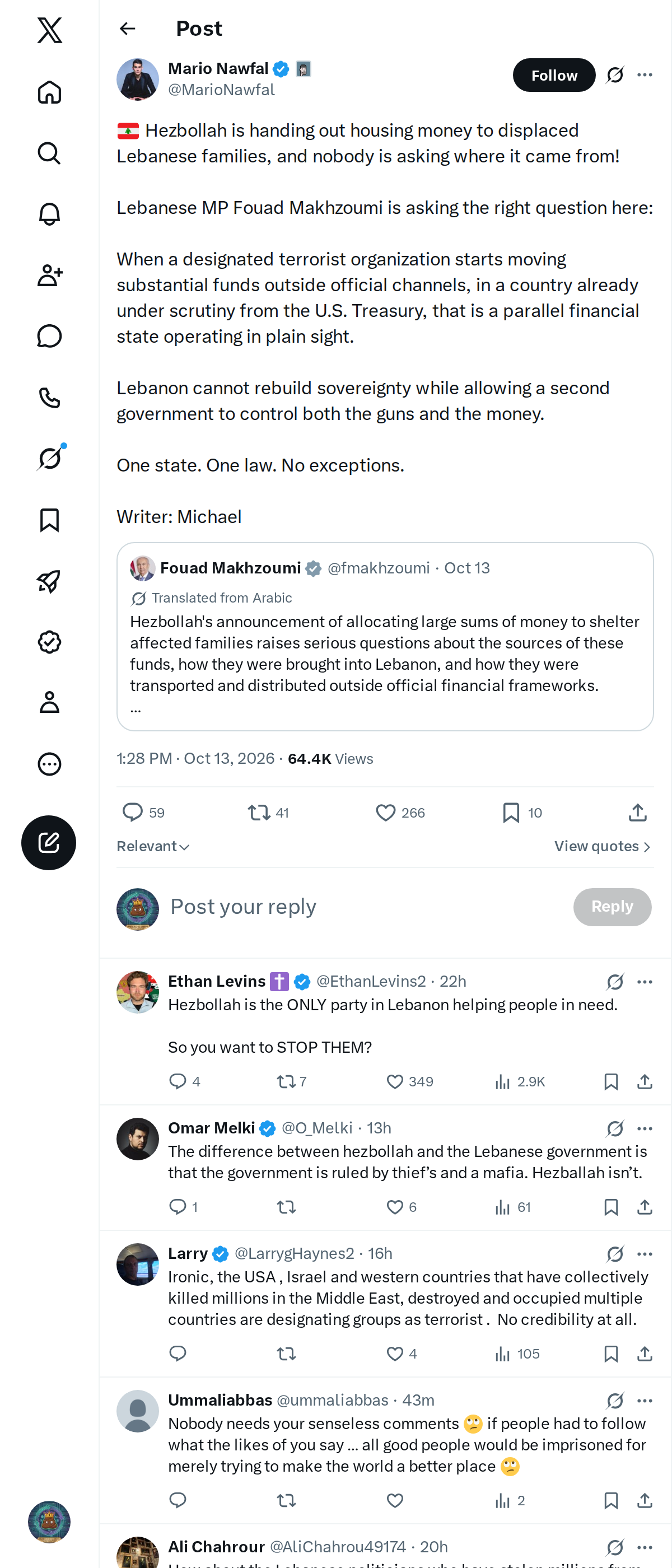The width and height of the screenshot is (672, 1568).
Task: Open the Search and Explore icon
Action: (49, 153)
